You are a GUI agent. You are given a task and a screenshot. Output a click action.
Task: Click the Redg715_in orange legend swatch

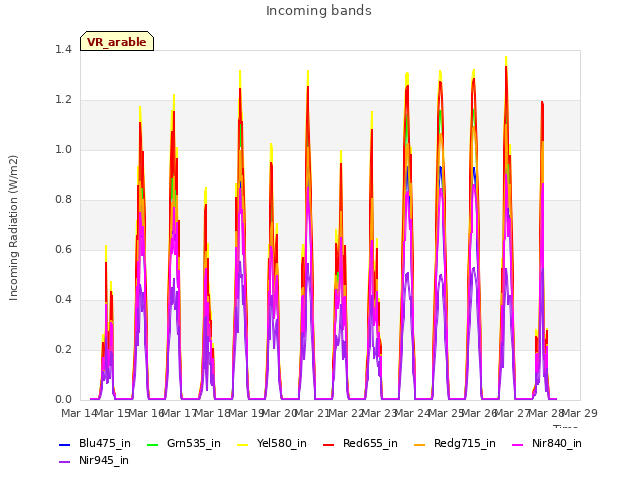coord(420,444)
